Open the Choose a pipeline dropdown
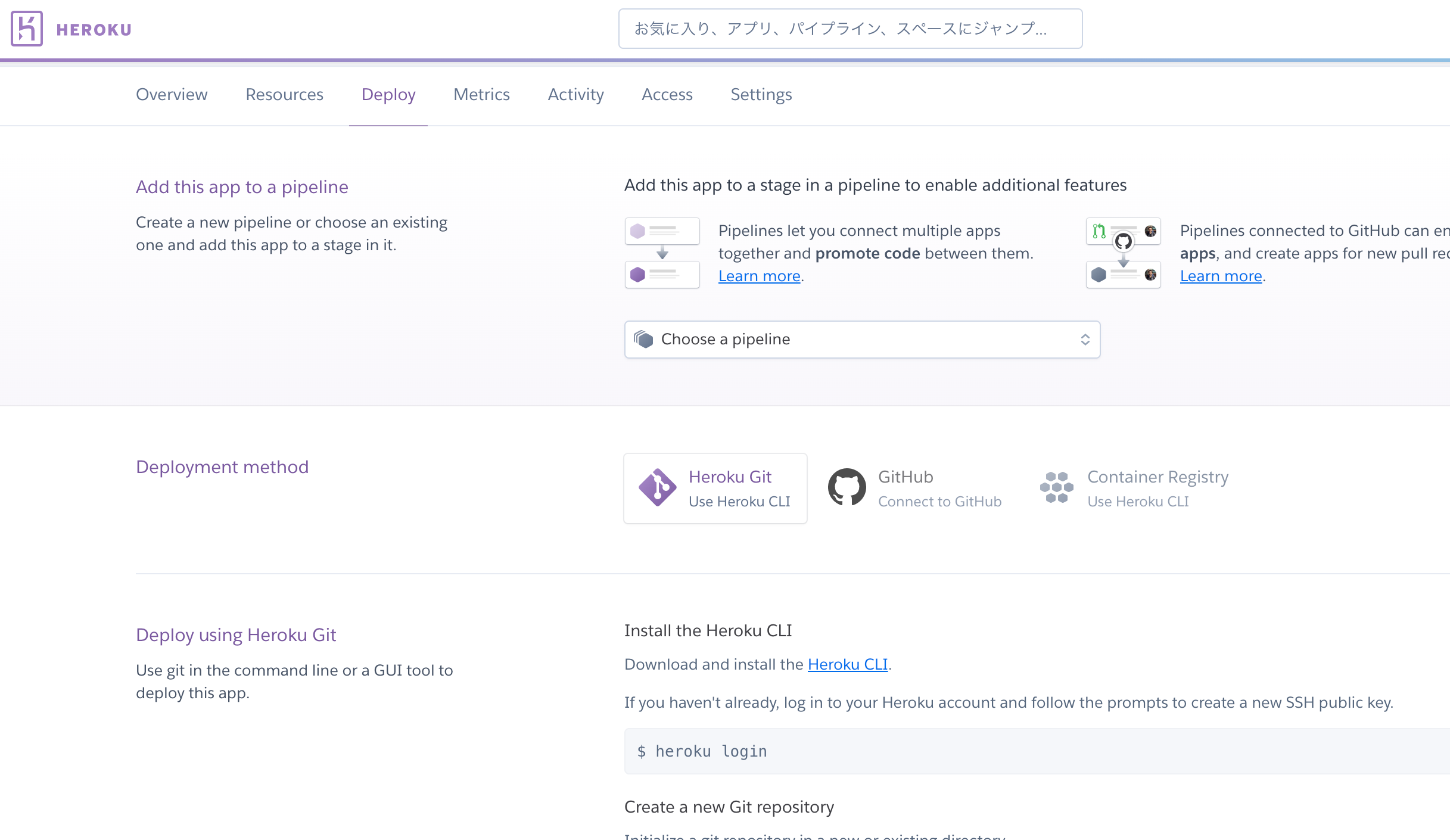 point(862,340)
